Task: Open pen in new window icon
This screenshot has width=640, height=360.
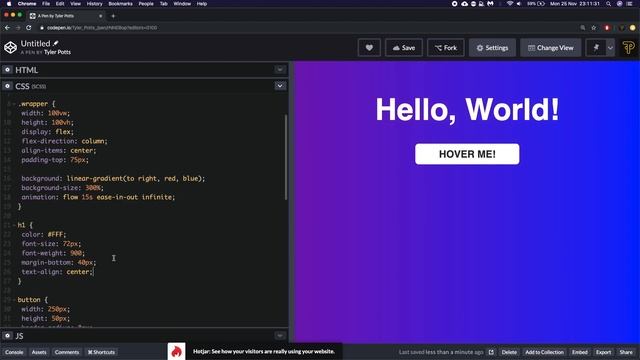Action: pyautogui.click(x=491, y=352)
